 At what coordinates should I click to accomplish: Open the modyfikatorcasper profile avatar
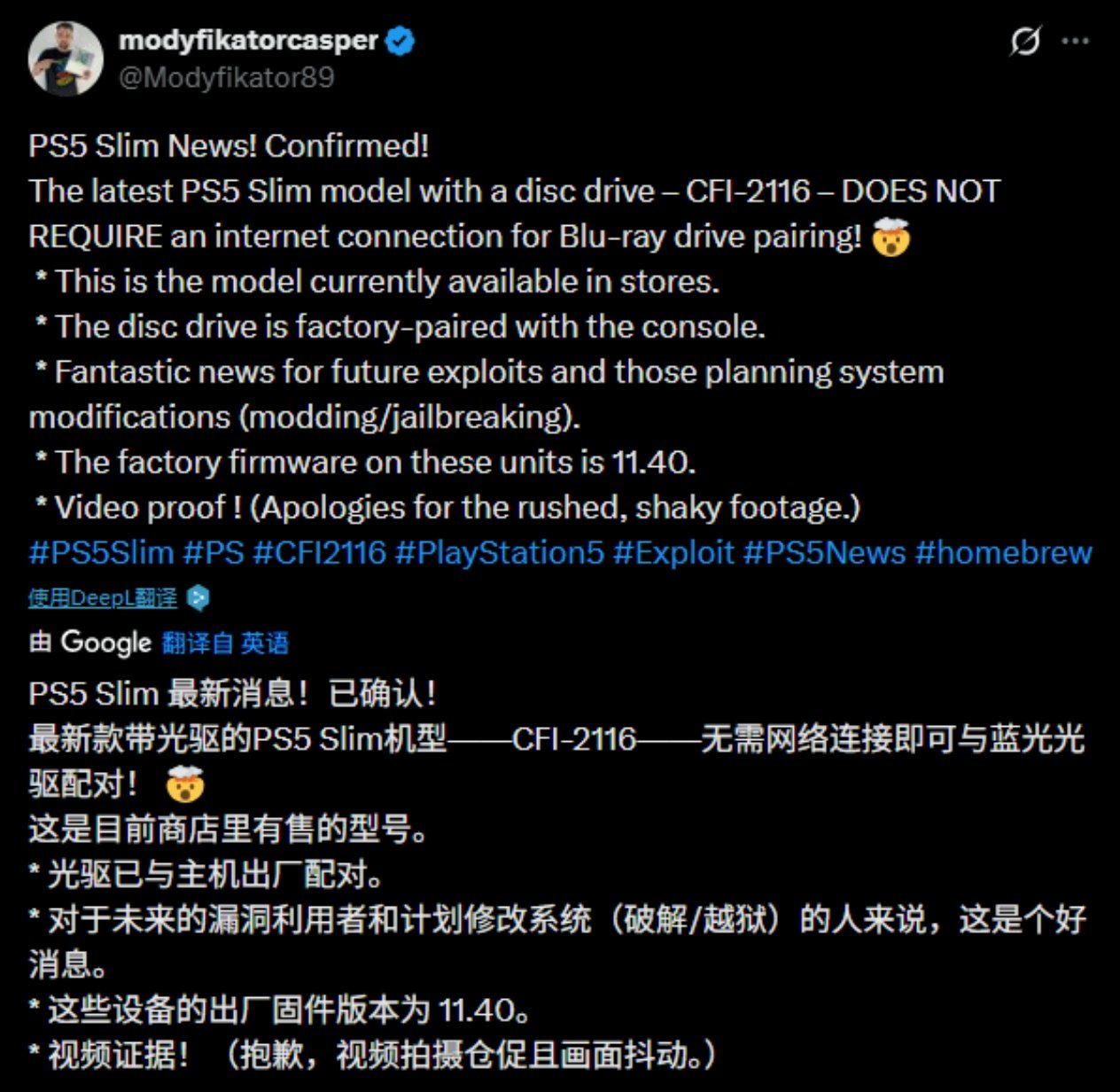(66, 58)
